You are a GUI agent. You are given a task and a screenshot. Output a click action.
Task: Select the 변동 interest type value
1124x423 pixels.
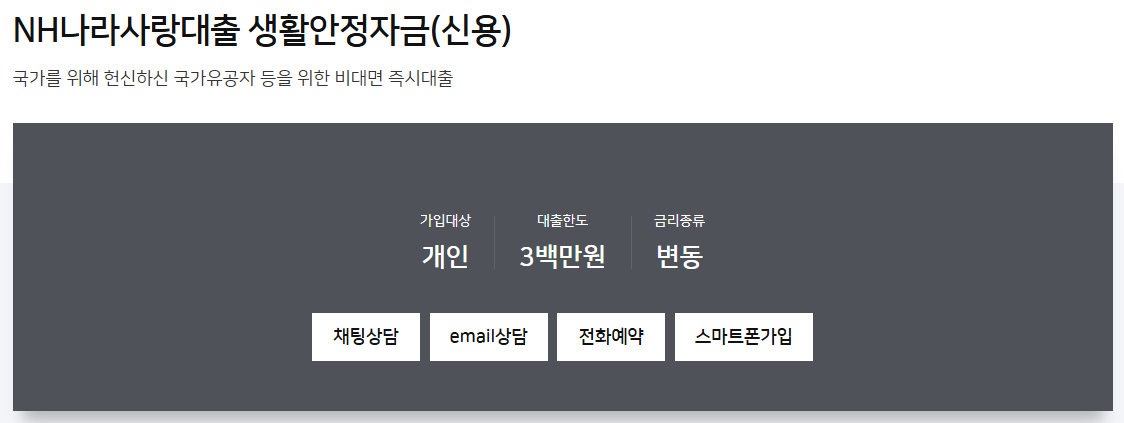click(x=679, y=257)
